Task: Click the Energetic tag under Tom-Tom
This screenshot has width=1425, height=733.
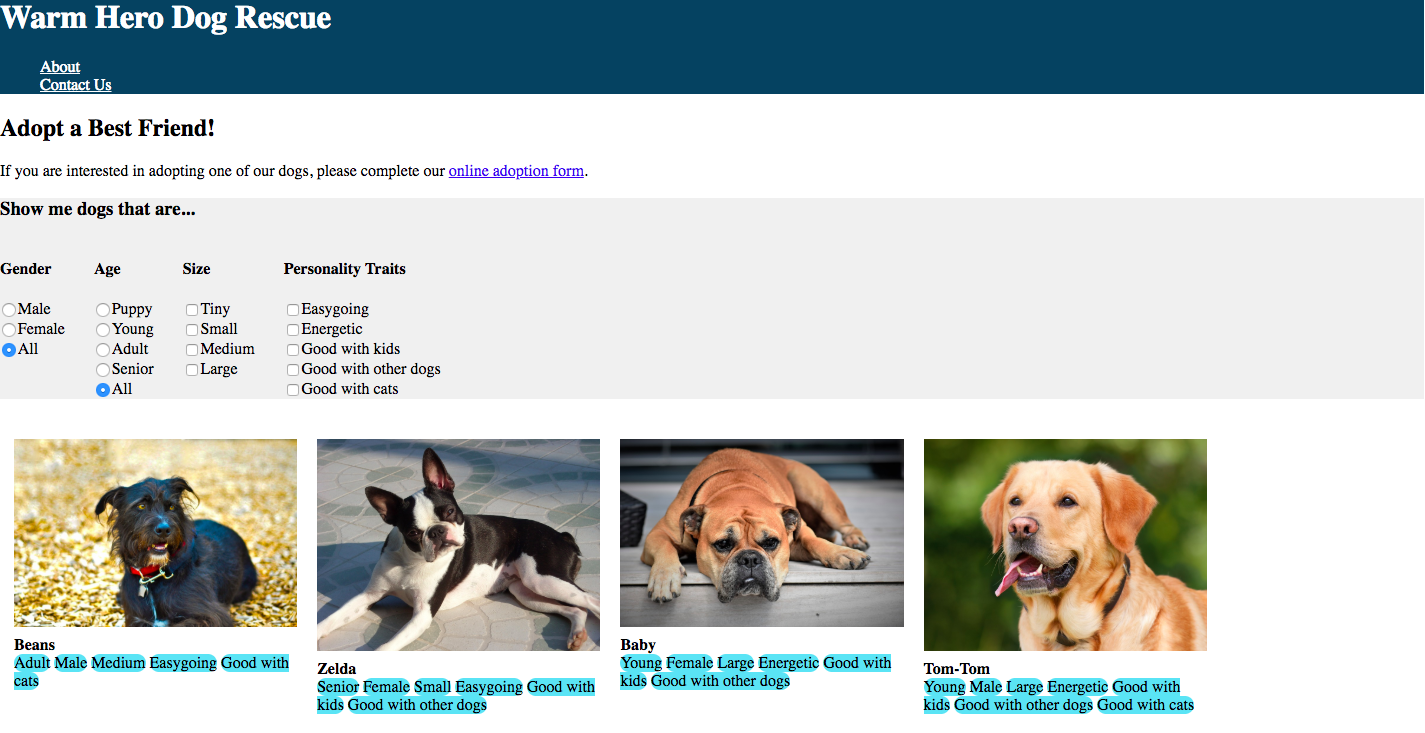Action: pos(1078,687)
